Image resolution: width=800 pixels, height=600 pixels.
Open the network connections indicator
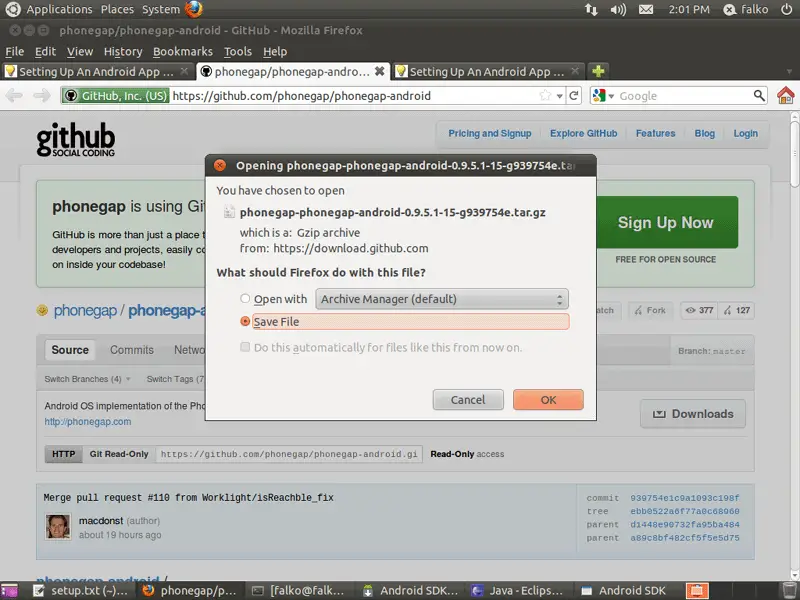pos(591,9)
